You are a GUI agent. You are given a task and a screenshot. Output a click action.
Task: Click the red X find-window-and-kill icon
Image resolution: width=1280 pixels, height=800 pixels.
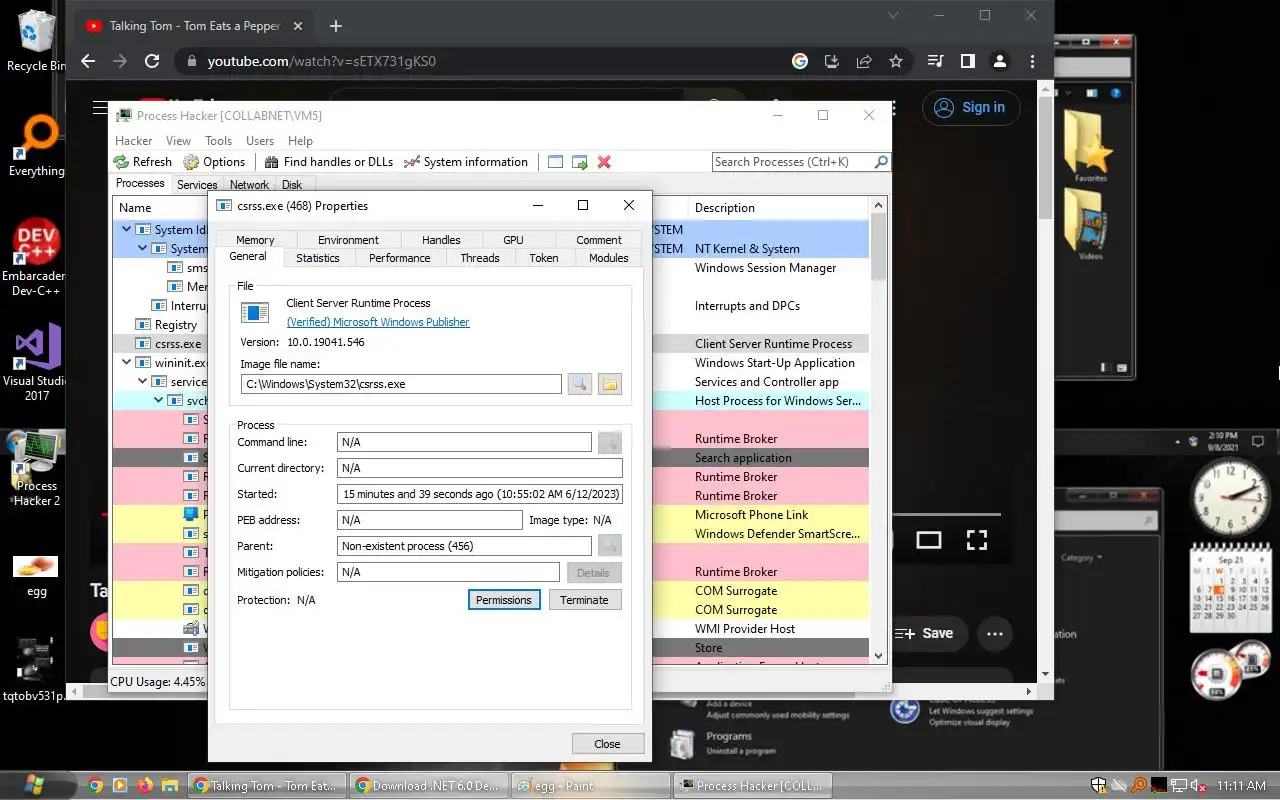[604, 162]
